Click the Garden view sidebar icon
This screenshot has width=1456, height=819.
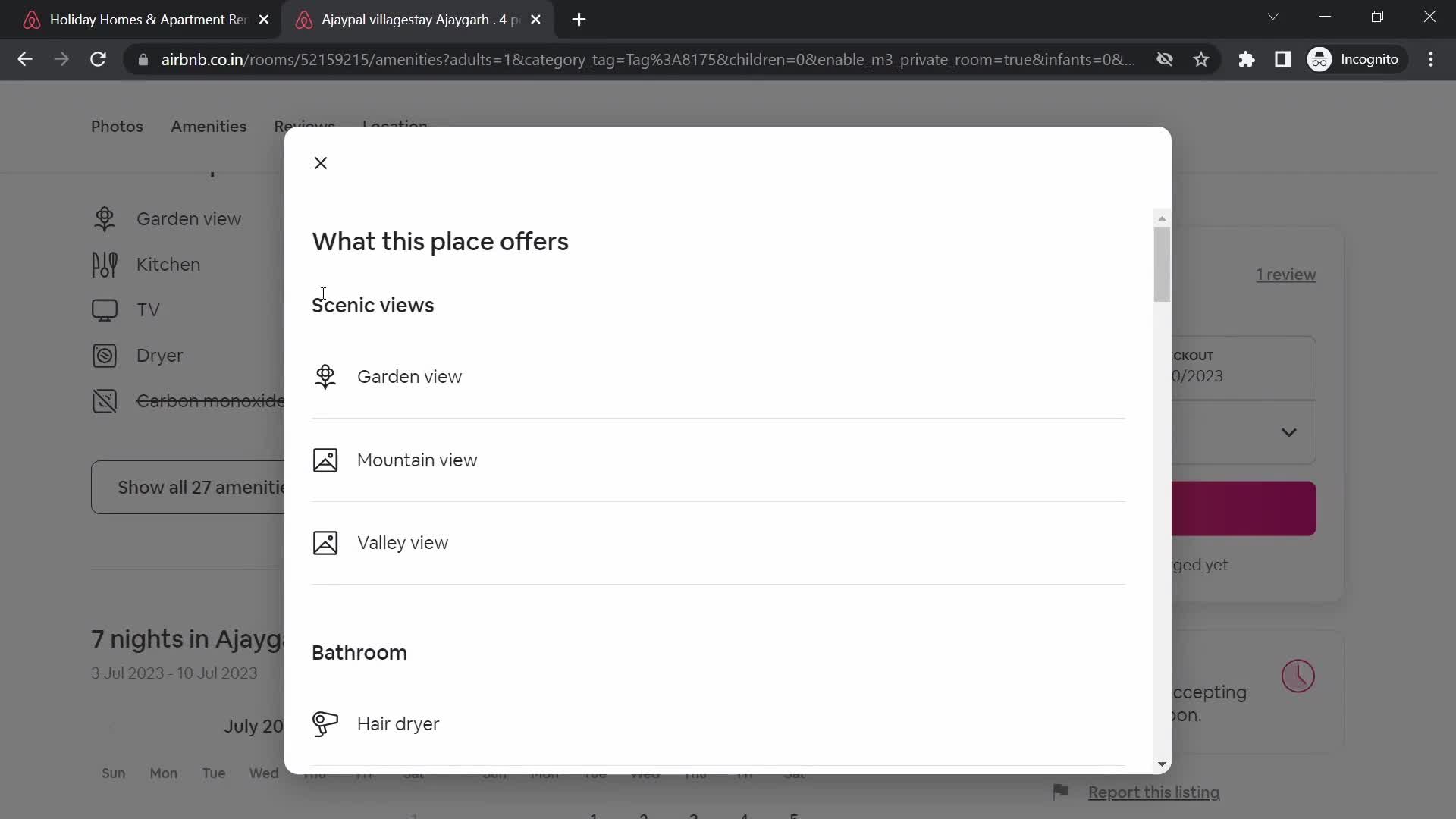pyautogui.click(x=104, y=219)
